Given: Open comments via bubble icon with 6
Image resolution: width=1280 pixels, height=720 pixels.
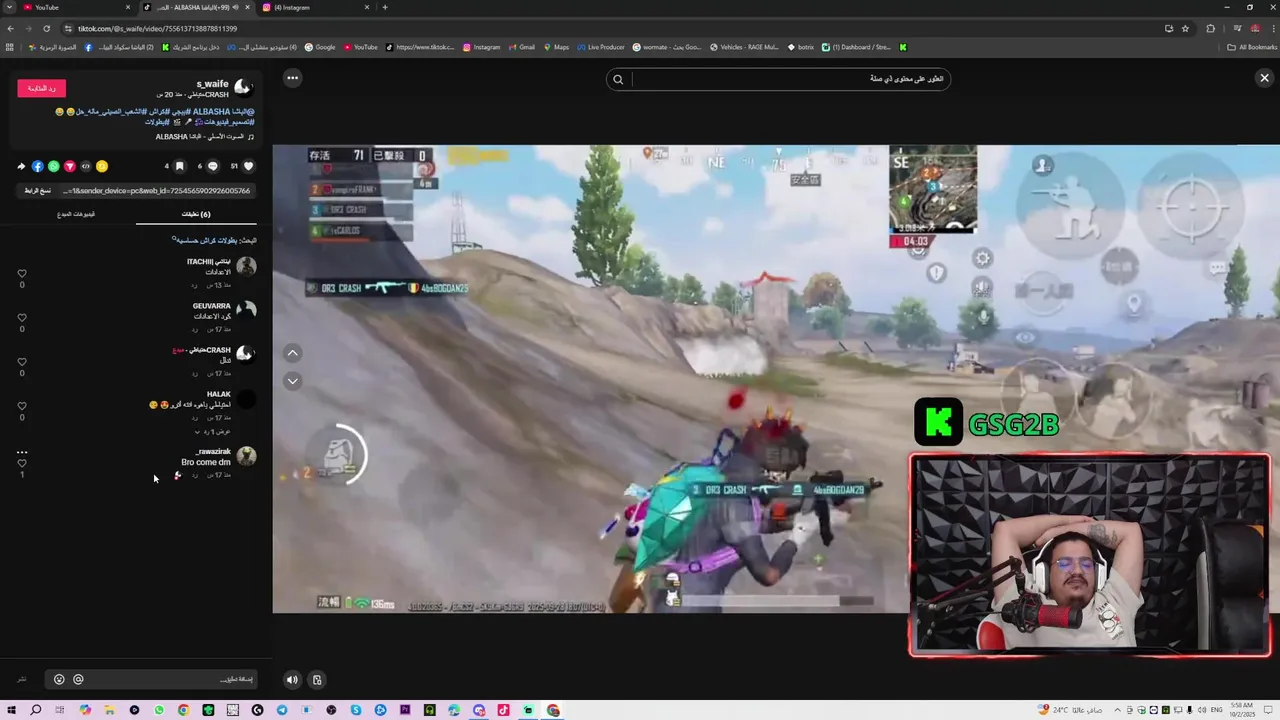Looking at the screenshot, I should click(212, 166).
